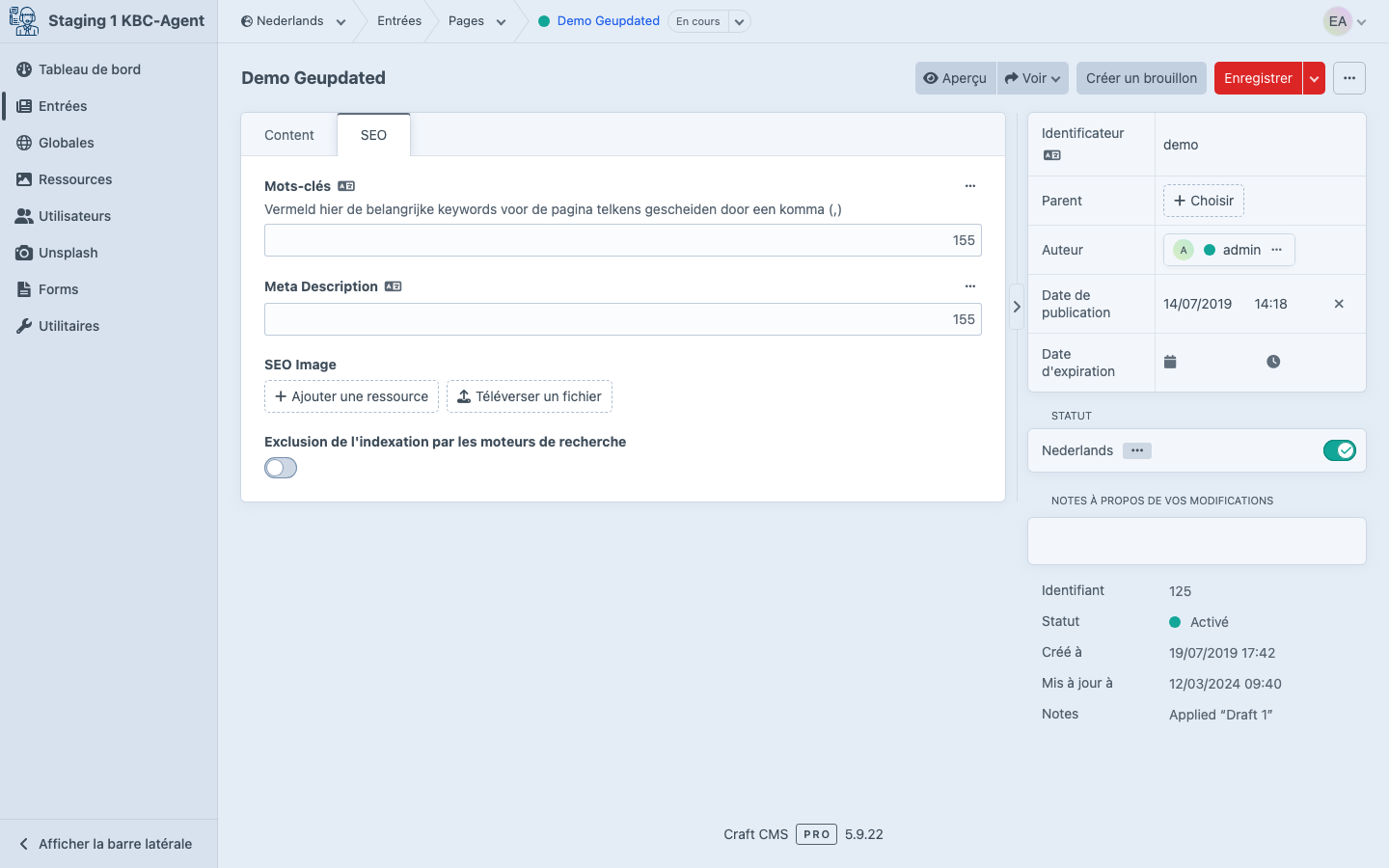The width and height of the screenshot is (1389, 868).
Task: Open Mots-clés field actions menu
Action: pos(970,186)
